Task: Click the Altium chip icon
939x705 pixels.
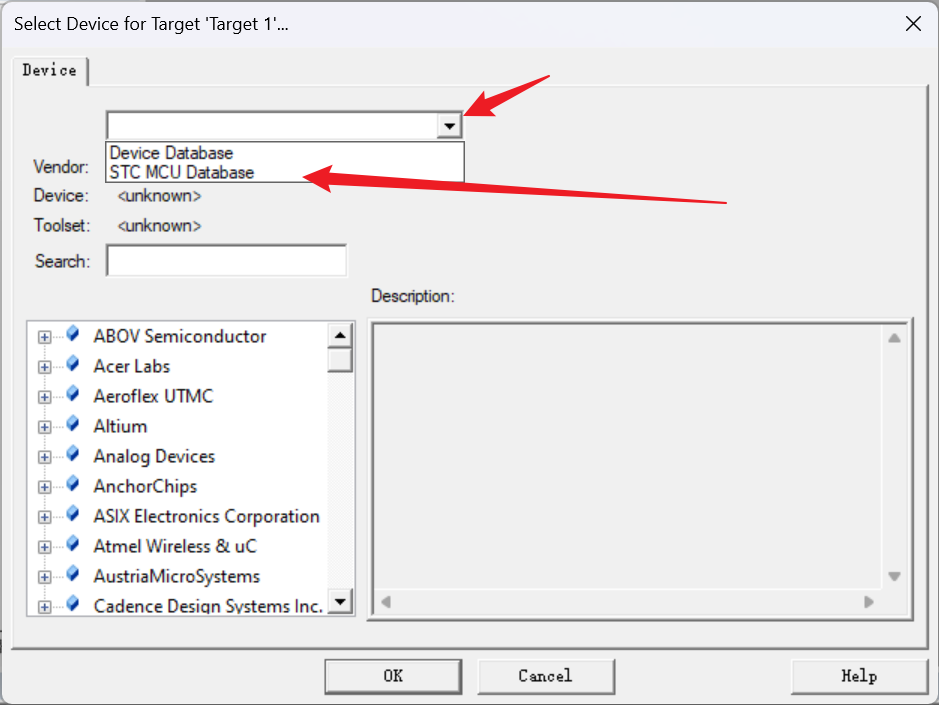Action: pyautogui.click(x=72, y=423)
